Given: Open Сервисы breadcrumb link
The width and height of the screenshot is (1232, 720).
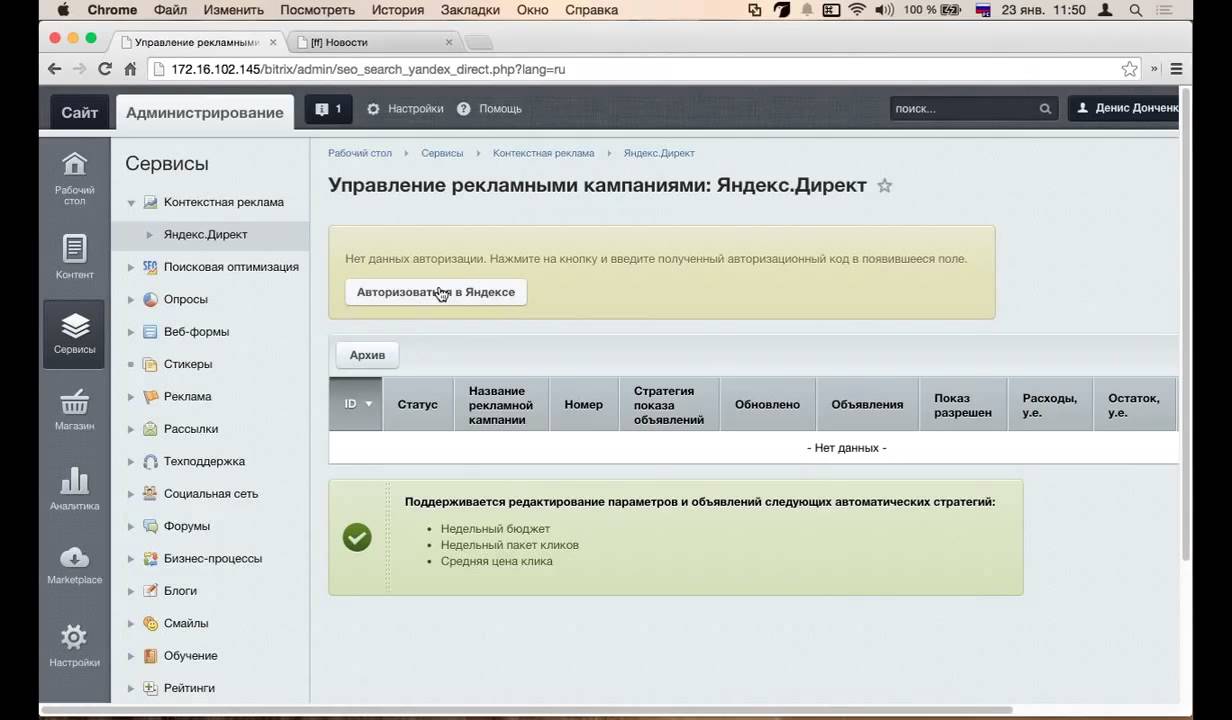Looking at the screenshot, I should point(442,153).
